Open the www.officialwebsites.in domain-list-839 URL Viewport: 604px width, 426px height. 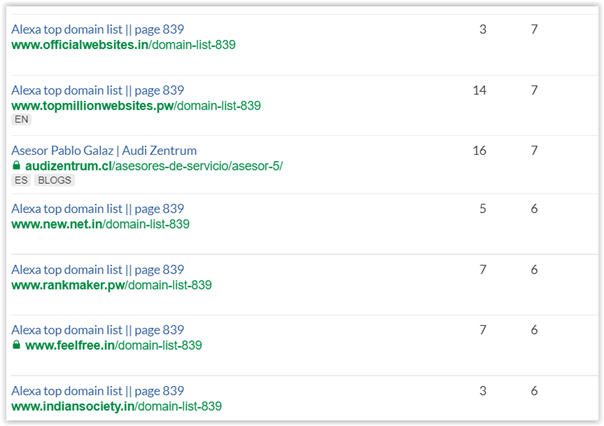pyautogui.click(x=123, y=45)
